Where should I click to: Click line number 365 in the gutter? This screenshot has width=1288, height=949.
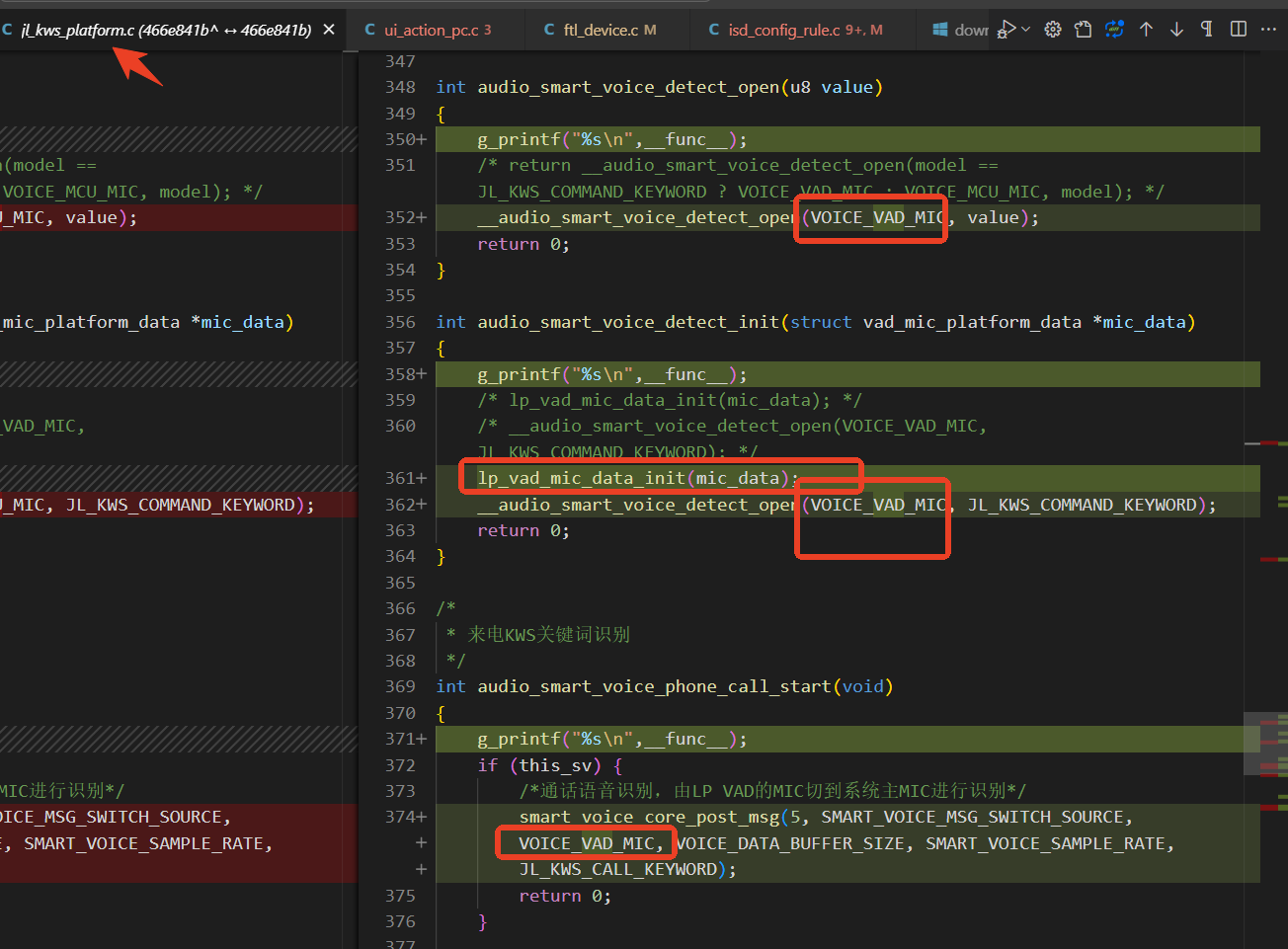click(x=400, y=583)
